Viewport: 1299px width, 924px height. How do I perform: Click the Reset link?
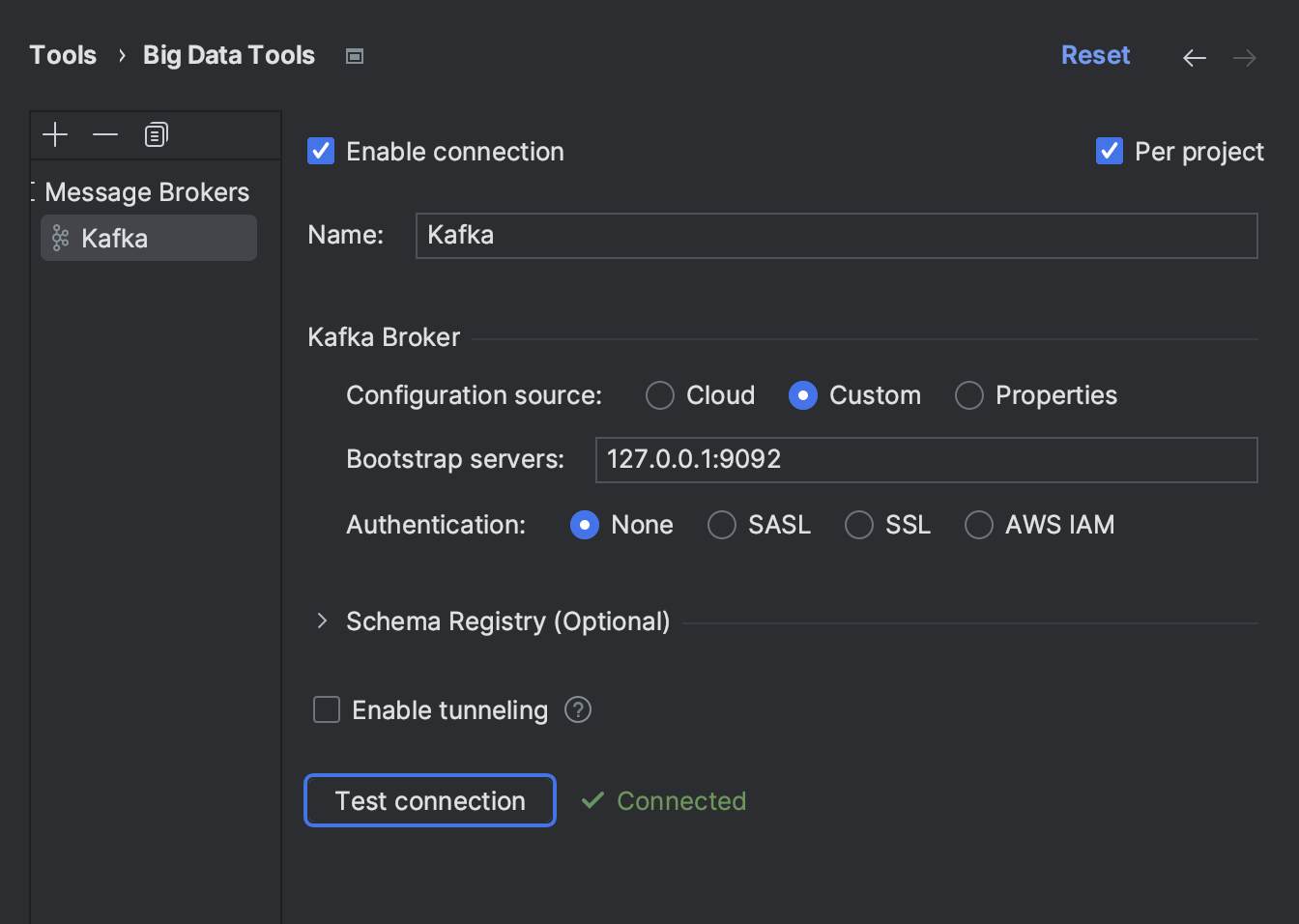(1095, 55)
